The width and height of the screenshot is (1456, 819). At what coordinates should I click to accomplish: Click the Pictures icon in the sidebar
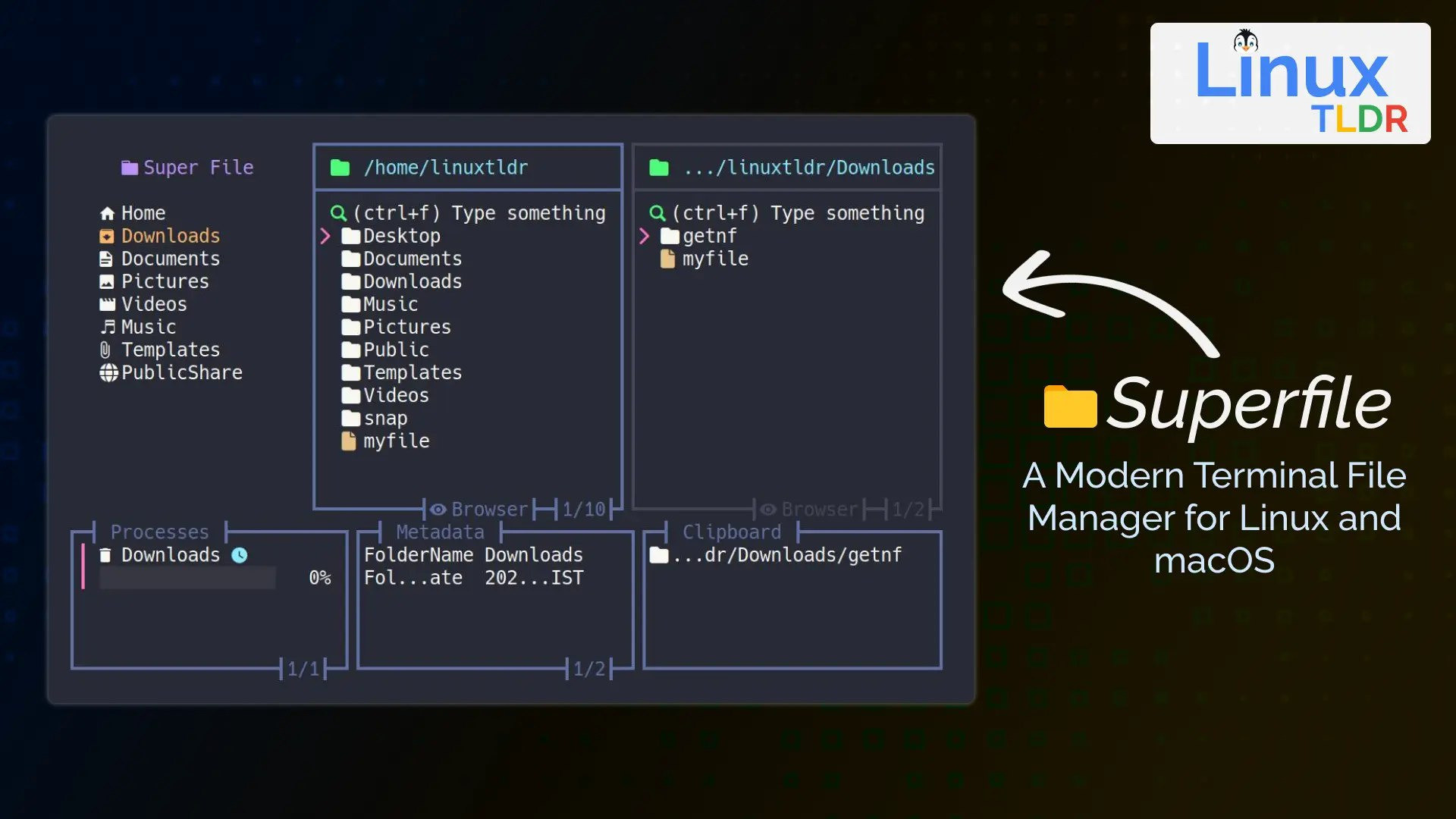tap(107, 281)
